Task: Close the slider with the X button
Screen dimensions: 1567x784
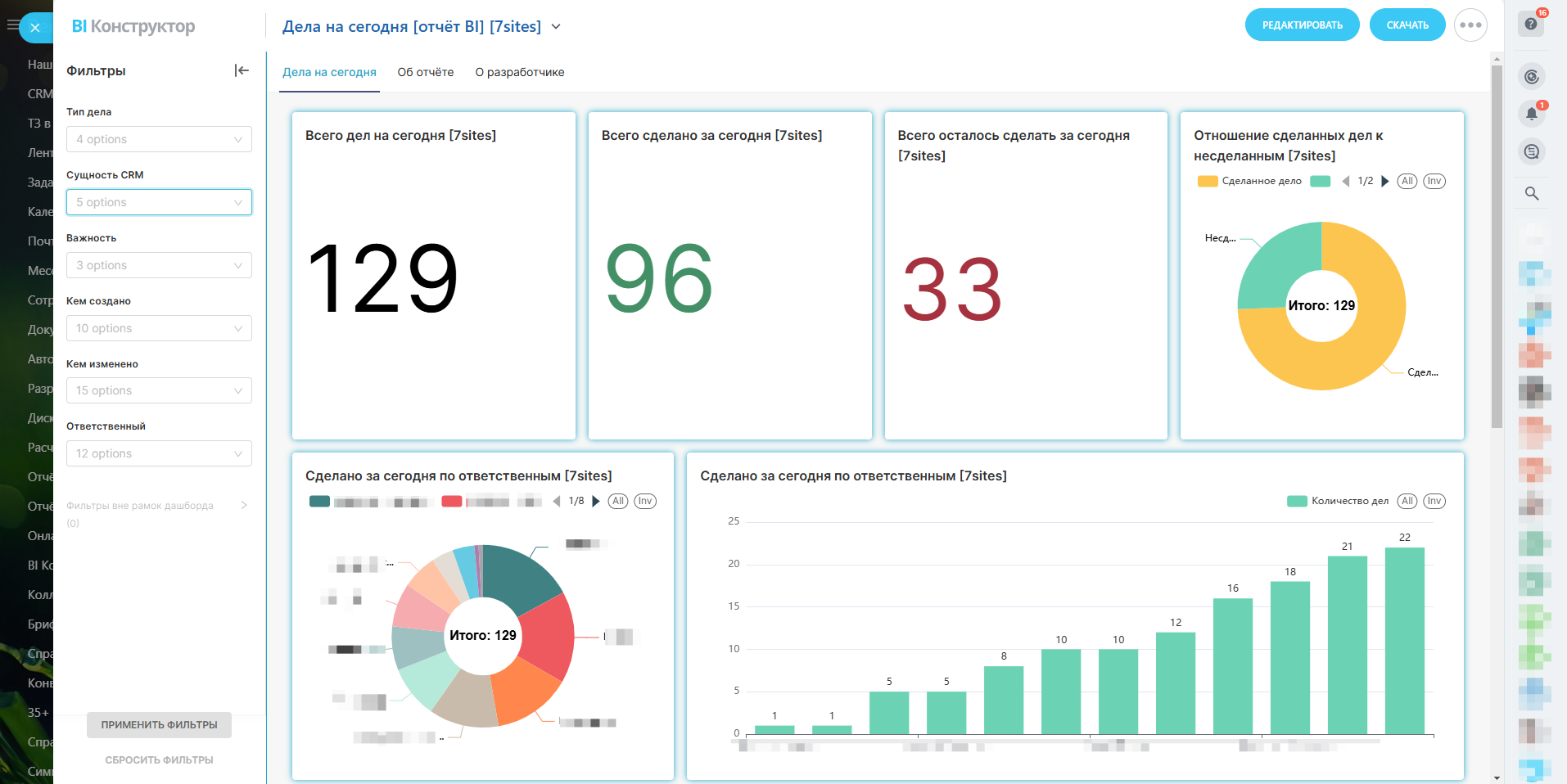Action: [35, 28]
